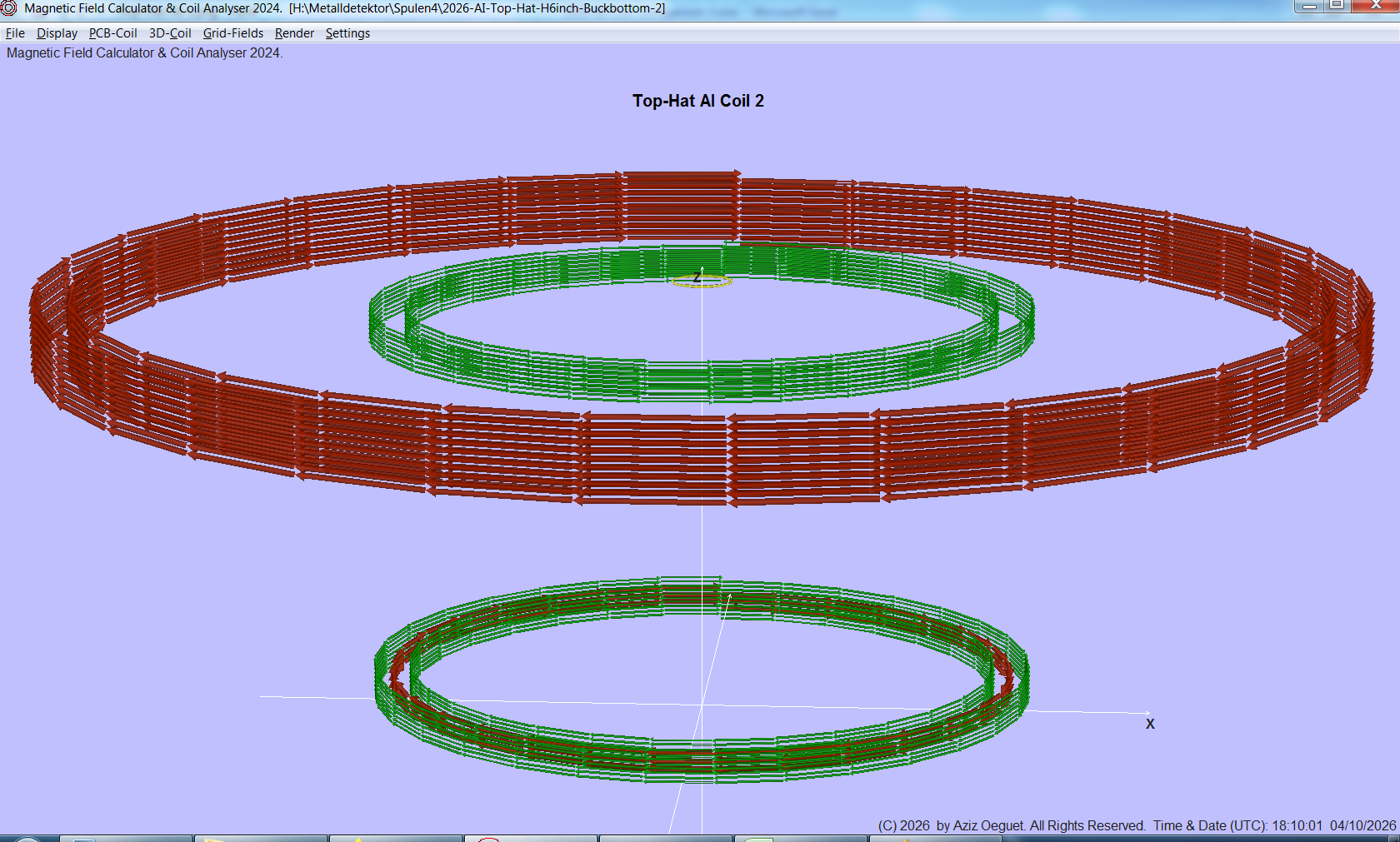Open the Grid-Fields menu
1400x842 pixels.
pyautogui.click(x=232, y=33)
